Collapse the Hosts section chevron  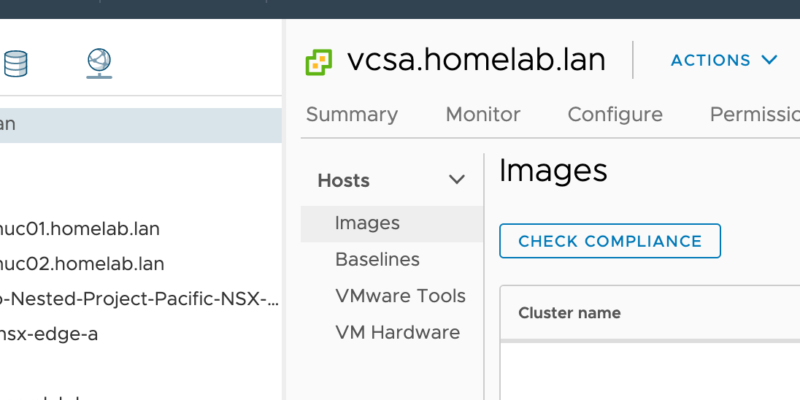457,180
